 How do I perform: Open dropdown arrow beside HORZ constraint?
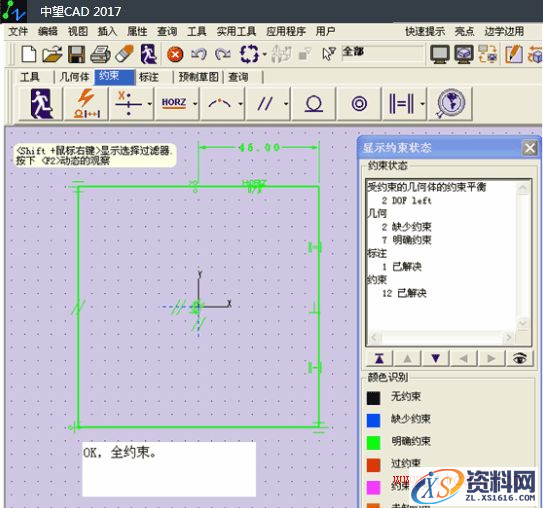195,104
